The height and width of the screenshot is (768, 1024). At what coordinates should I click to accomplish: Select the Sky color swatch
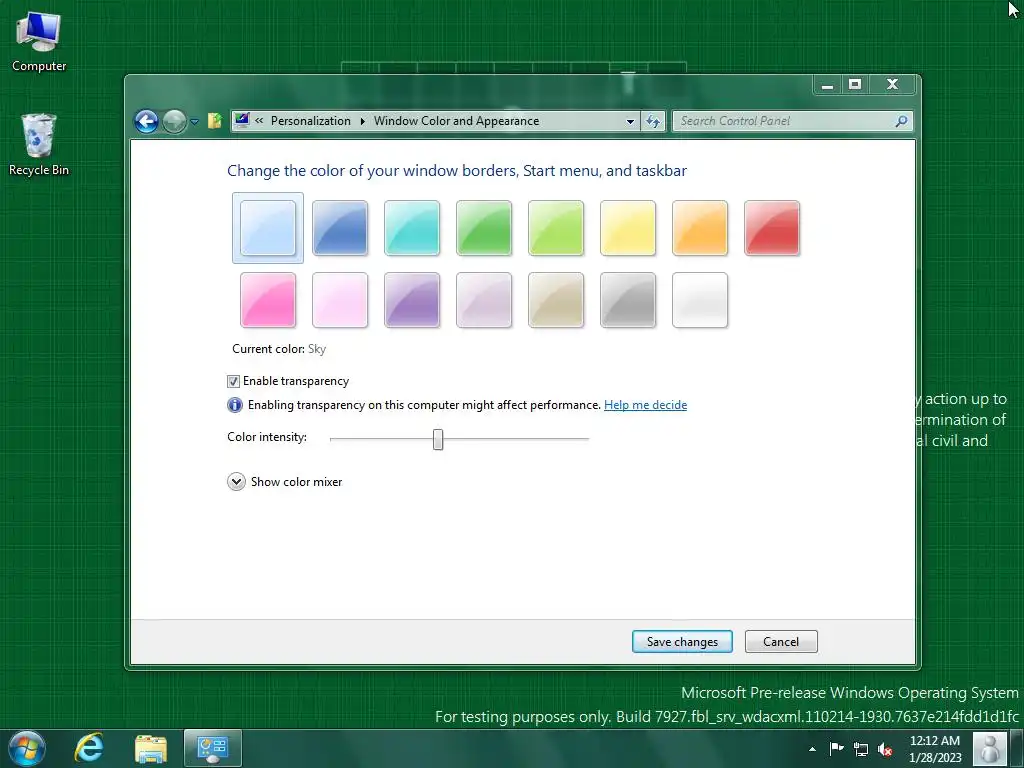(x=268, y=228)
